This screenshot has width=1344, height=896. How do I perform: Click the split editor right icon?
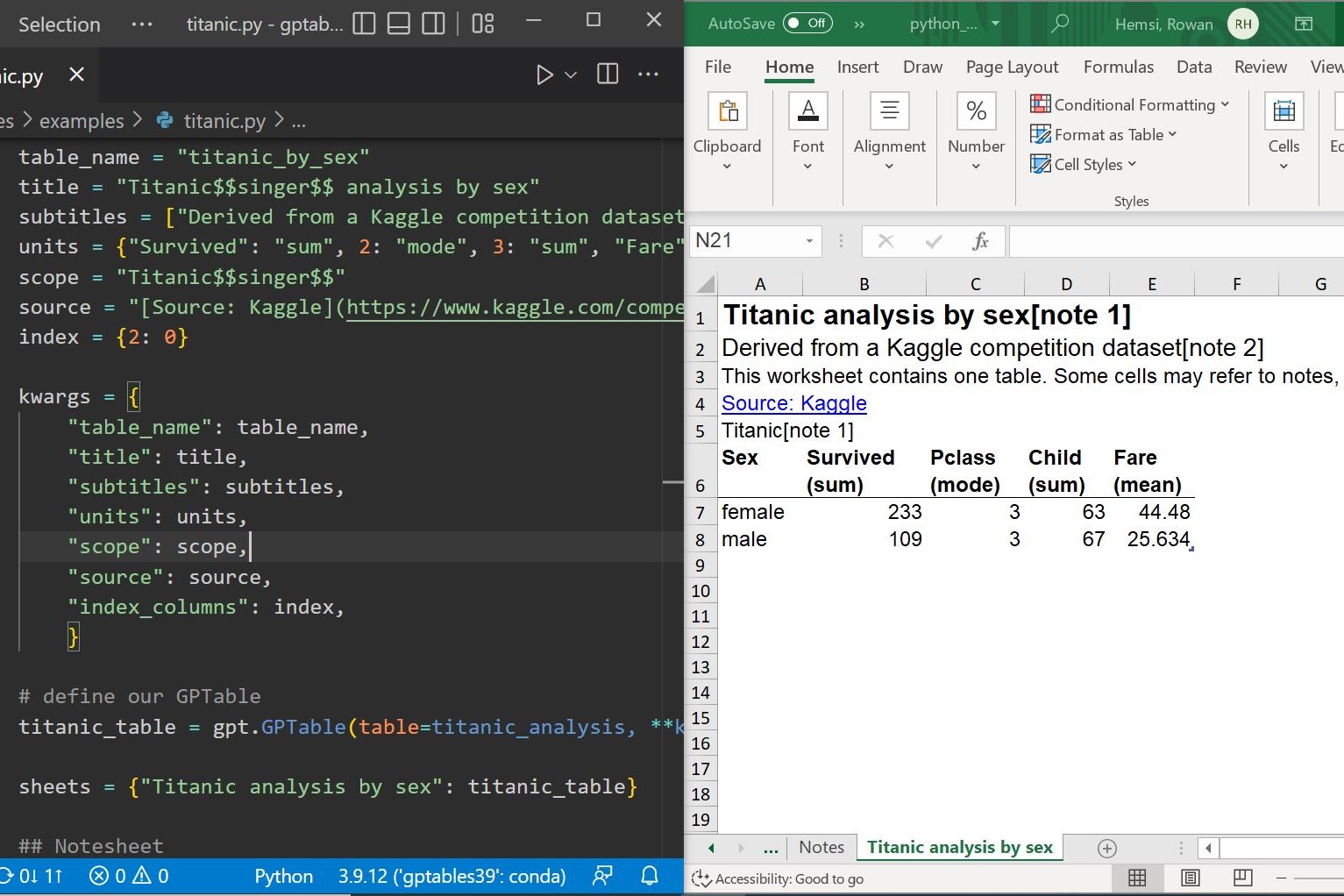point(608,75)
